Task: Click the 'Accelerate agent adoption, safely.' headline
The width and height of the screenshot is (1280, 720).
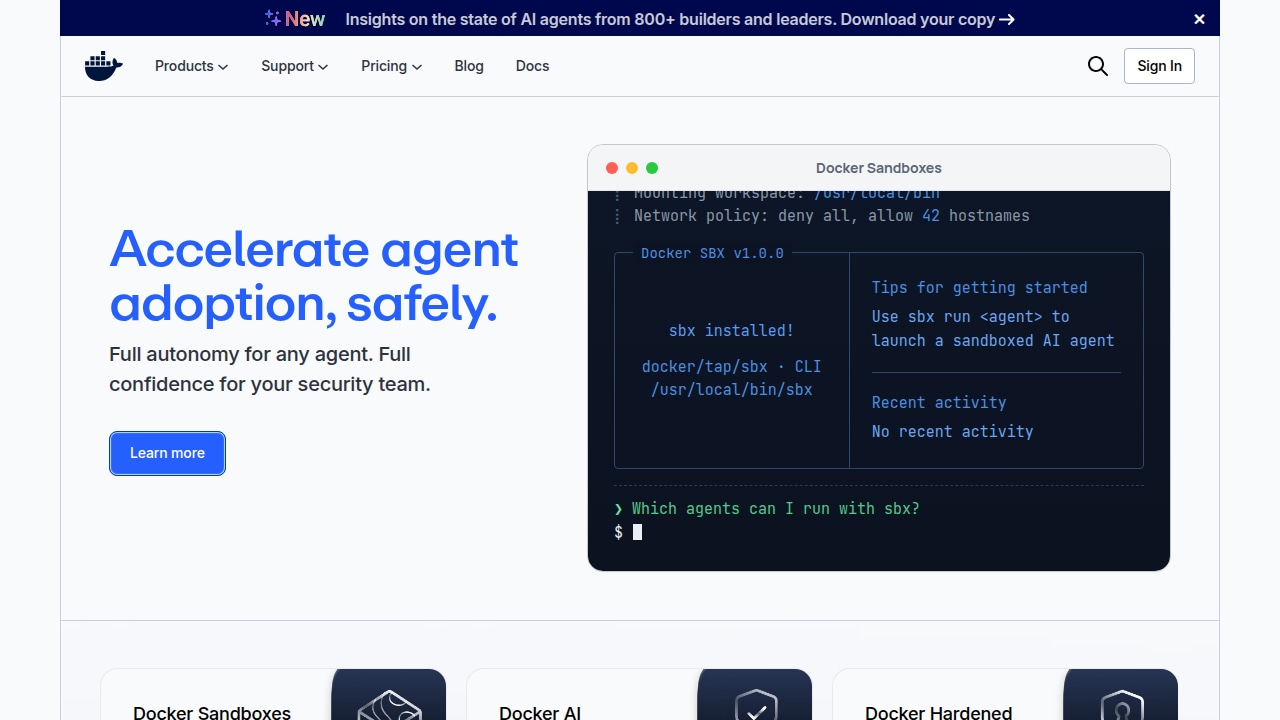Action: point(314,275)
